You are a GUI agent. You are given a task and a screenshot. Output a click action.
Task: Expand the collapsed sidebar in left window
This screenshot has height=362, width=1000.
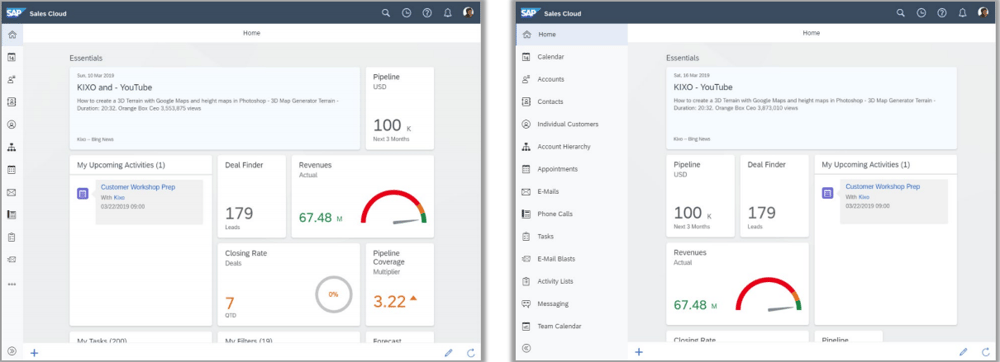(x=11, y=351)
